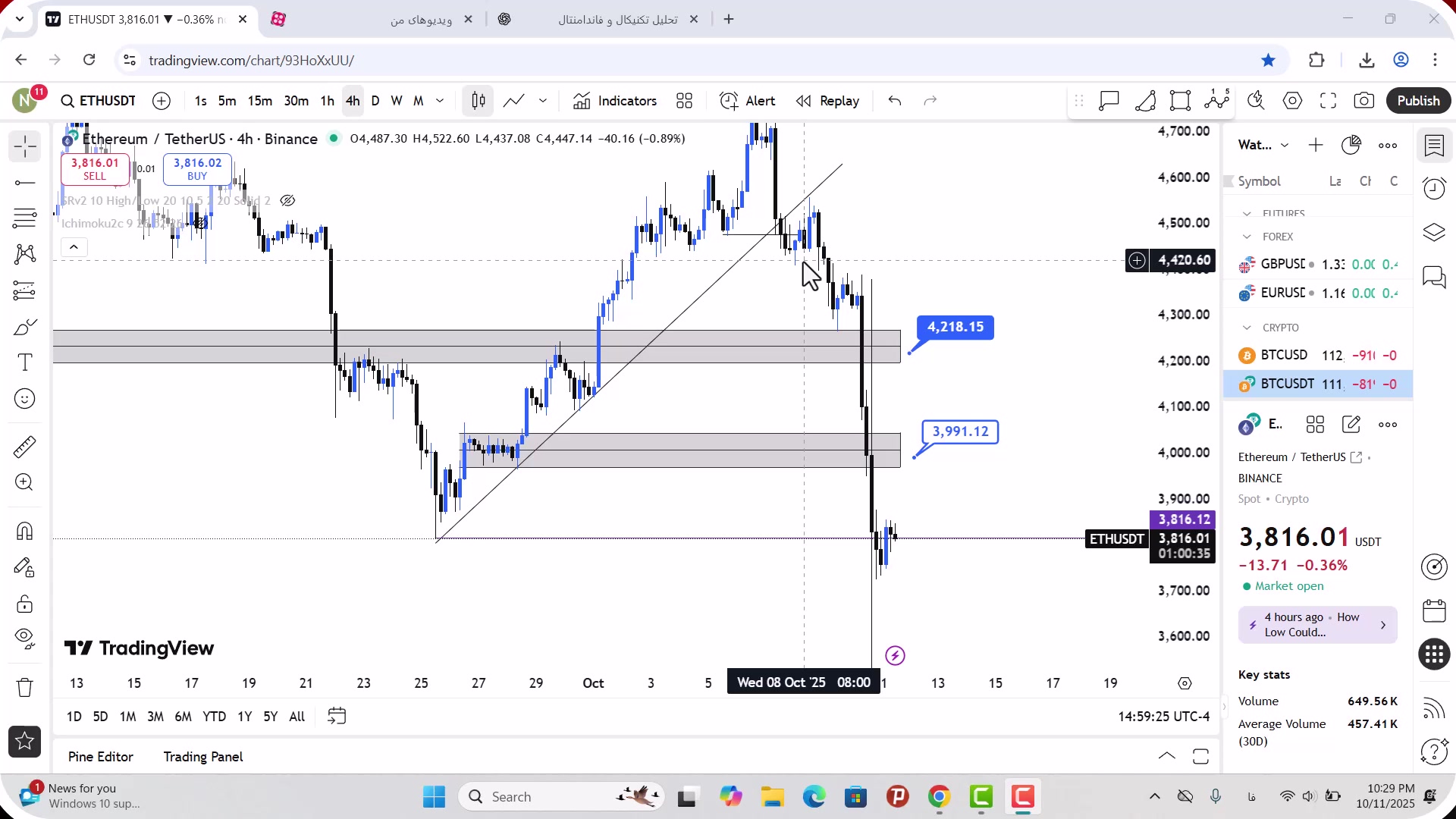1456x819 pixels.
Task: Select the Text annotation tool
Action: pyautogui.click(x=24, y=362)
